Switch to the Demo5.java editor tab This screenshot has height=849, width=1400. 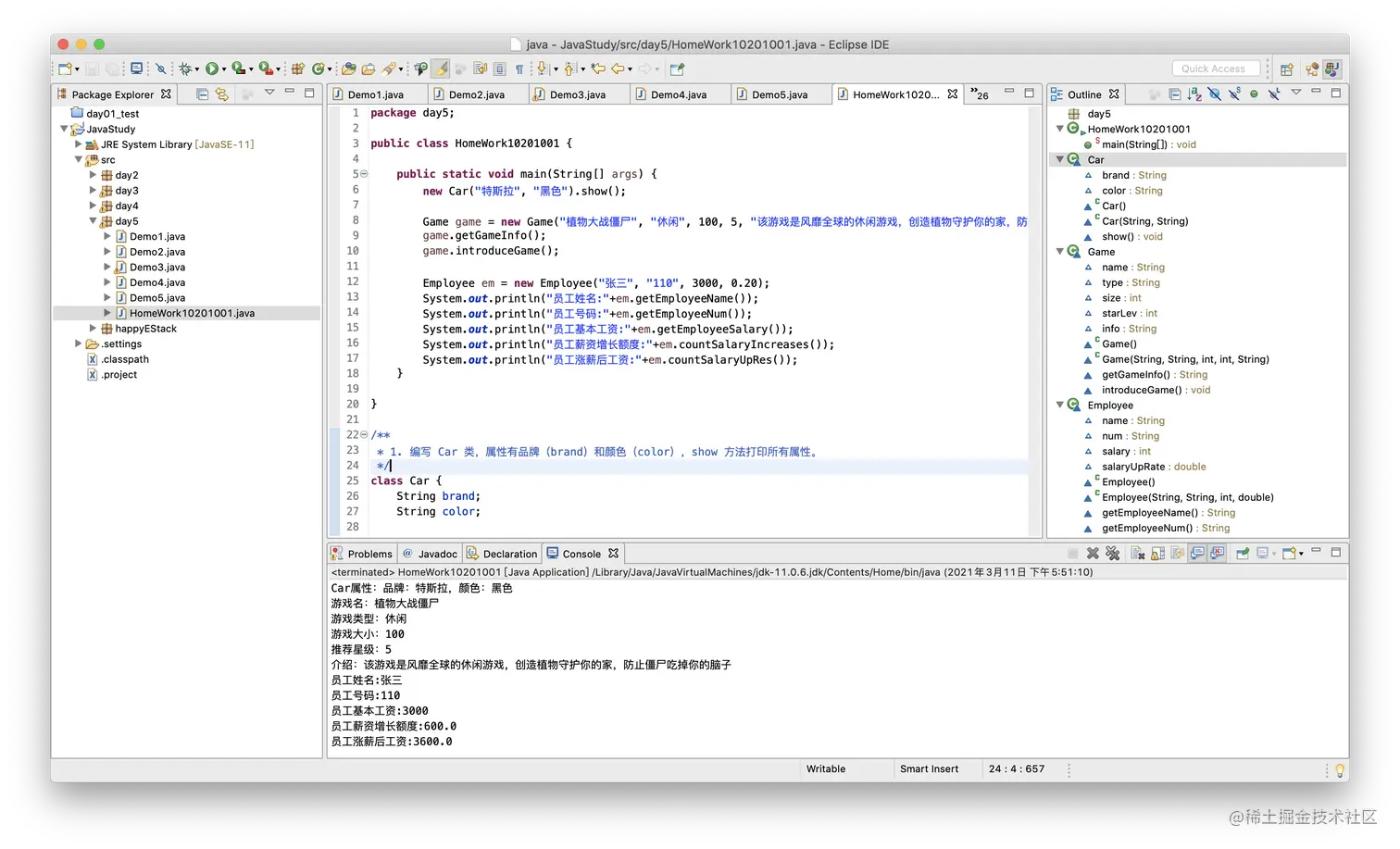(x=780, y=94)
